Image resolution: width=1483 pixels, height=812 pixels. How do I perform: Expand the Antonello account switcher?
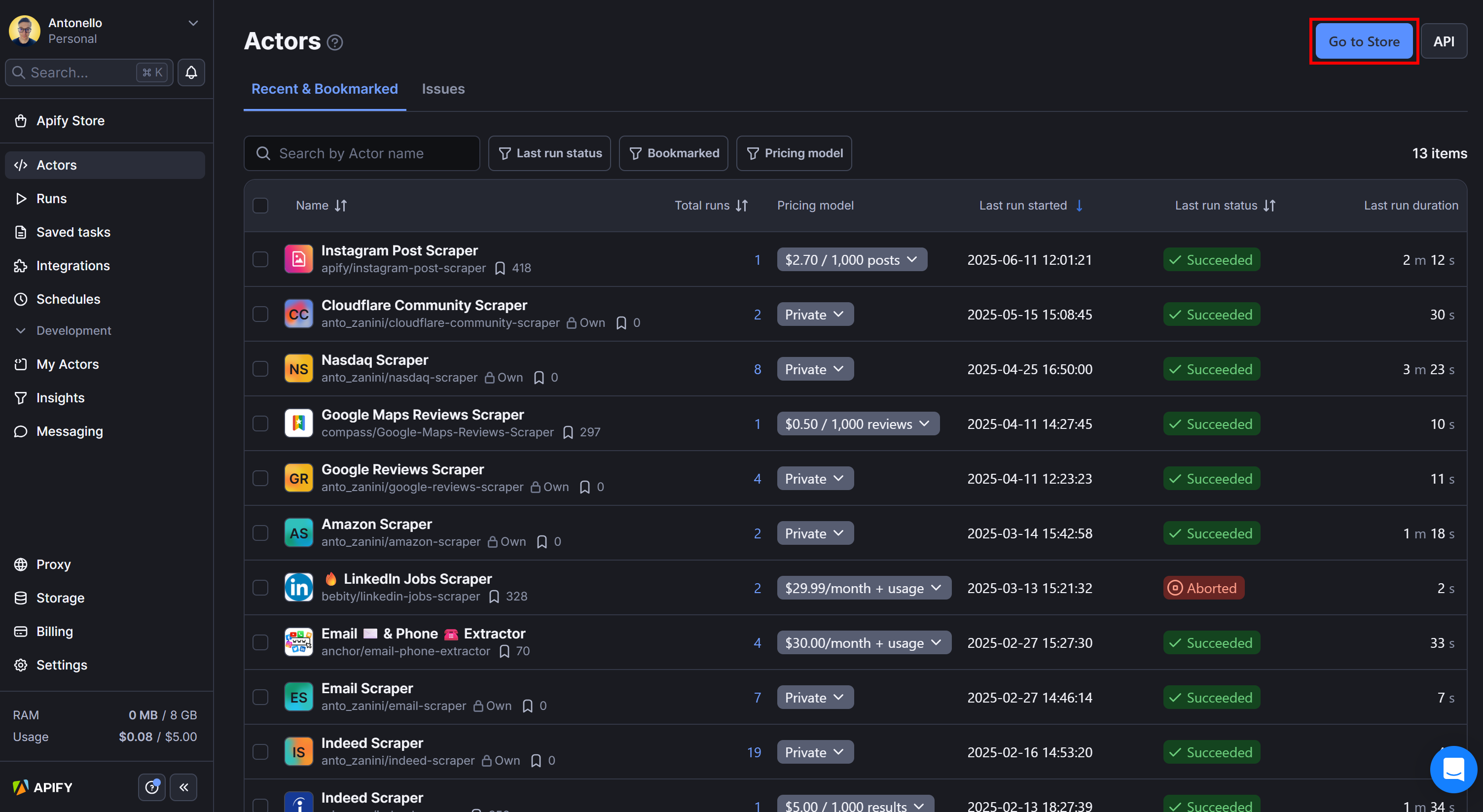click(x=193, y=23)
